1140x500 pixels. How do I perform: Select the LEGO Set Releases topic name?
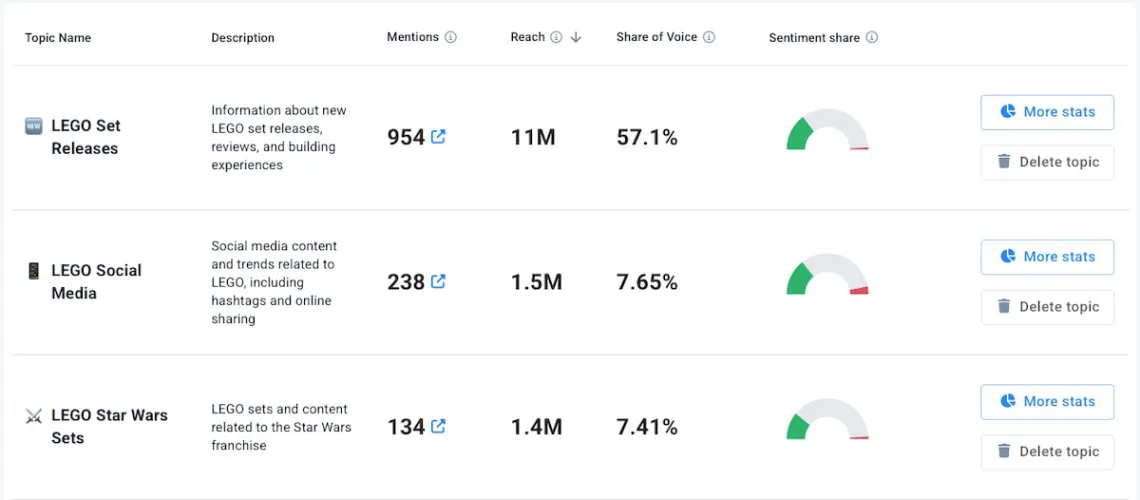86,137
